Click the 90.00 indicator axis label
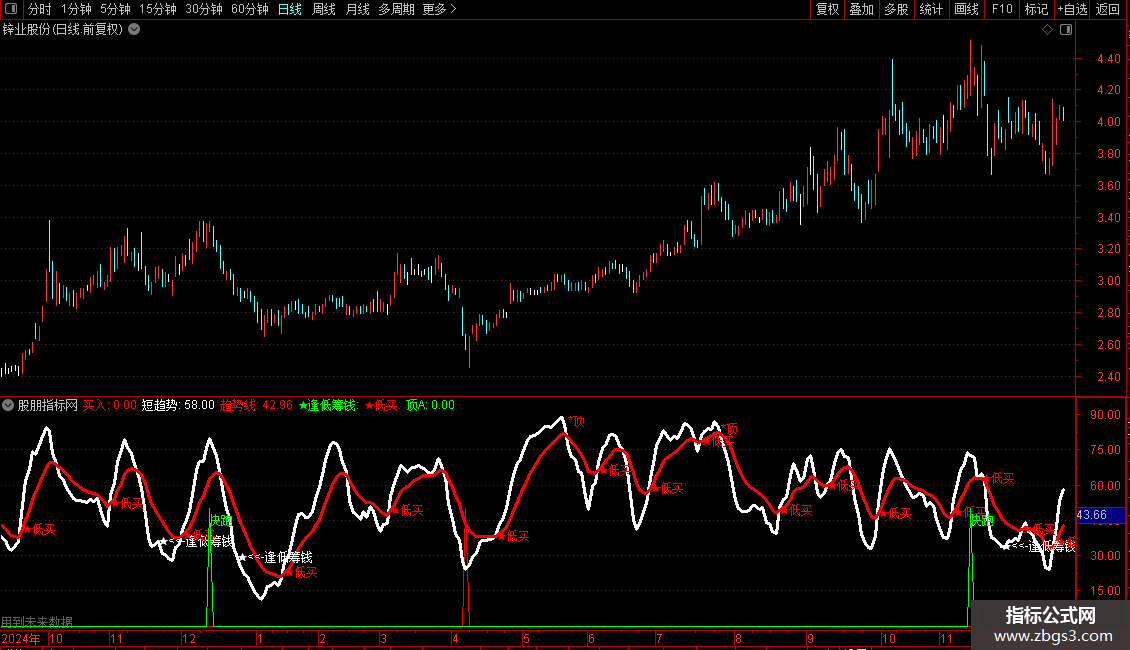 point(1105,415)
